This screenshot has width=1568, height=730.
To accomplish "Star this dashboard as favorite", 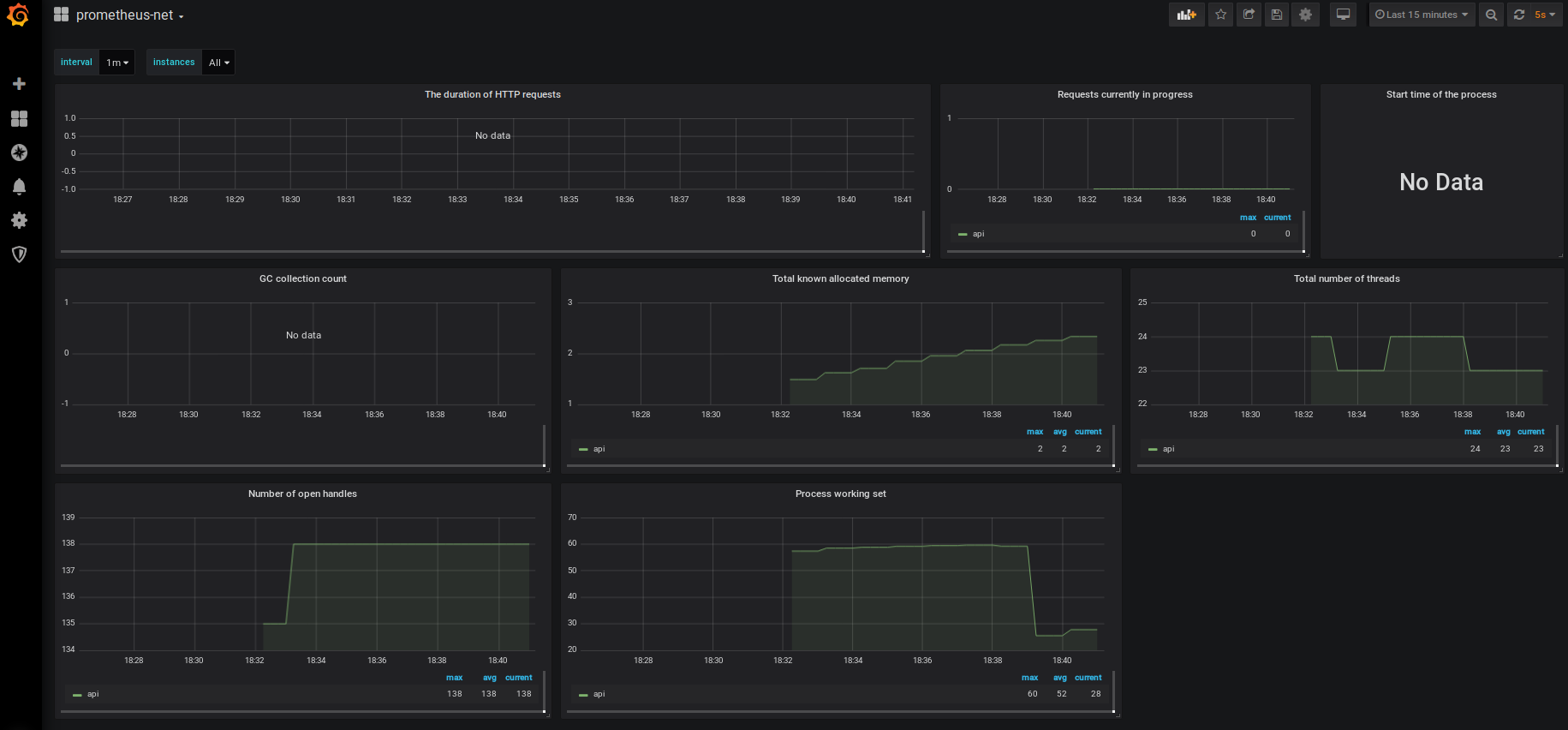I will [1221, 15].
